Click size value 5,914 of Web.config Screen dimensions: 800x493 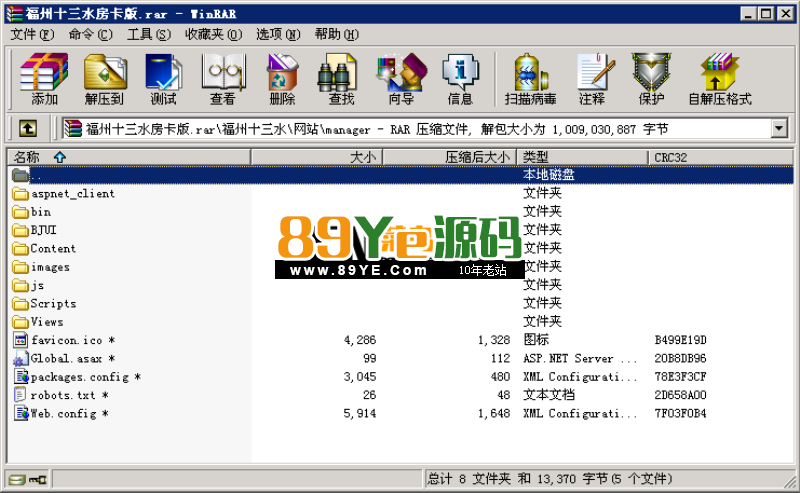(360, 413)
